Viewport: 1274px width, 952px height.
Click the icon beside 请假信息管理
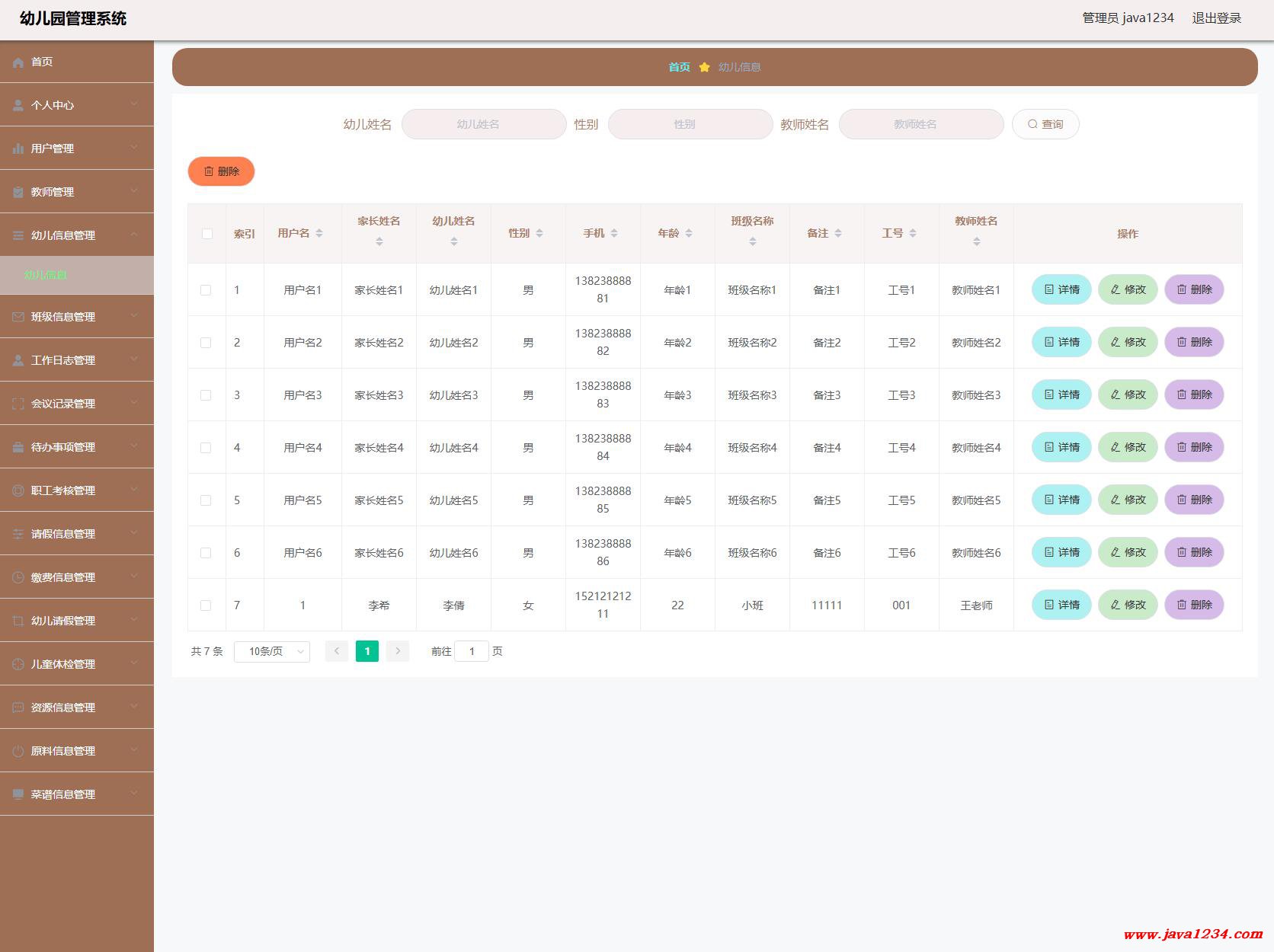[x=18, y=535]
